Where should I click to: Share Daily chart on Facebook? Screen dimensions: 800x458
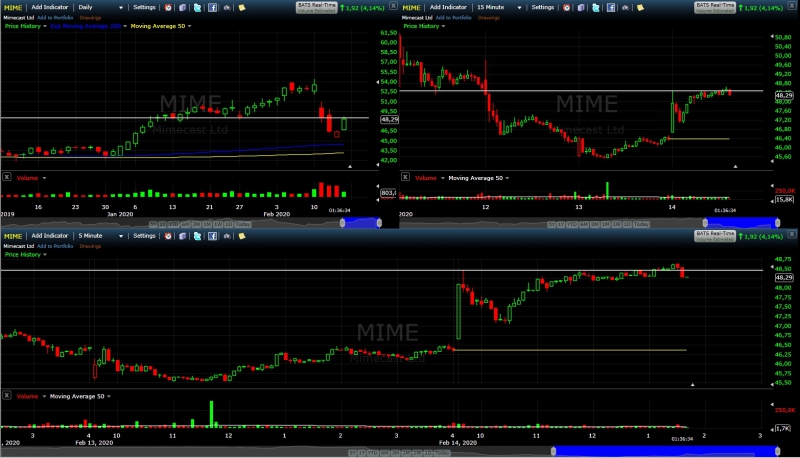pyautogui.click(x=212, y=7)
